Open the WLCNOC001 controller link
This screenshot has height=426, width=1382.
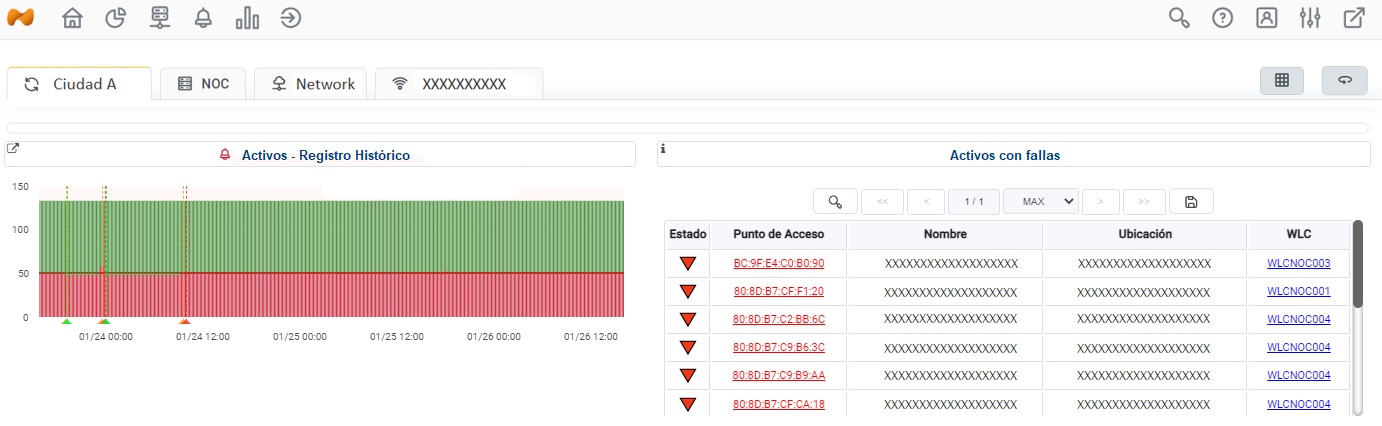click(1298, 292)
